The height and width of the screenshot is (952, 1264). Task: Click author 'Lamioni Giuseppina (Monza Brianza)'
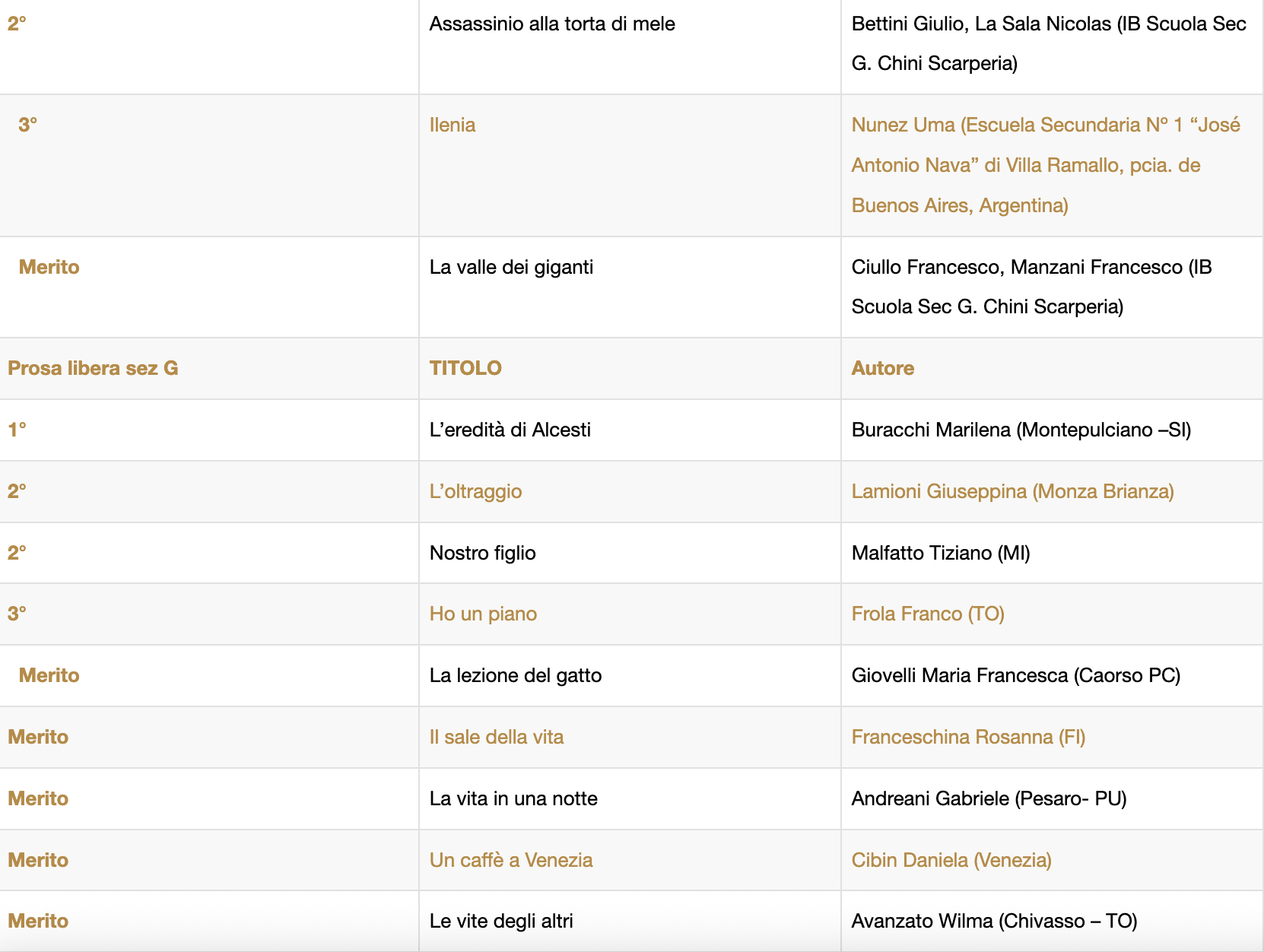[1012, 491]
